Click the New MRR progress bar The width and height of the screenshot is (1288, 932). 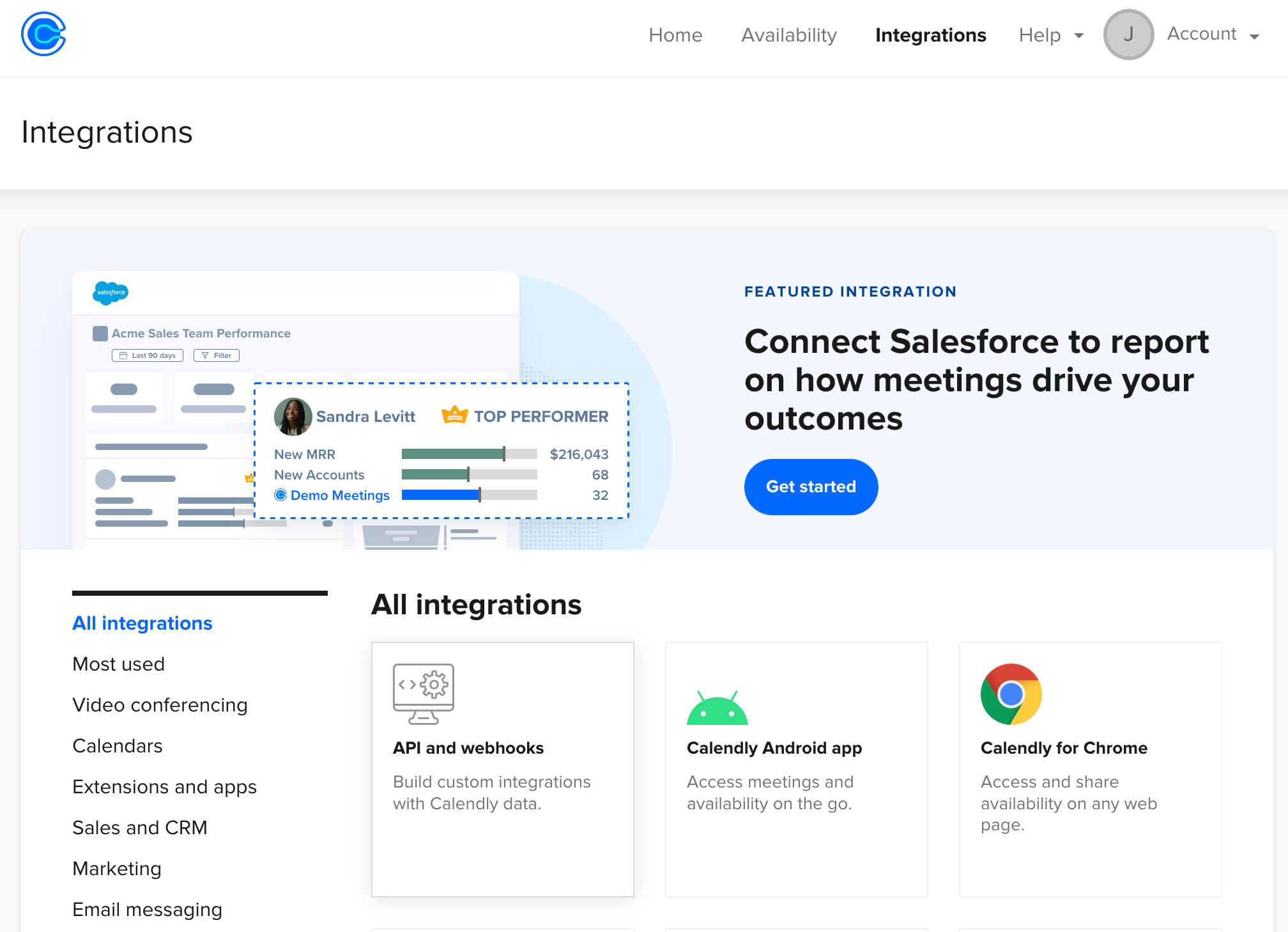[469, 454]
